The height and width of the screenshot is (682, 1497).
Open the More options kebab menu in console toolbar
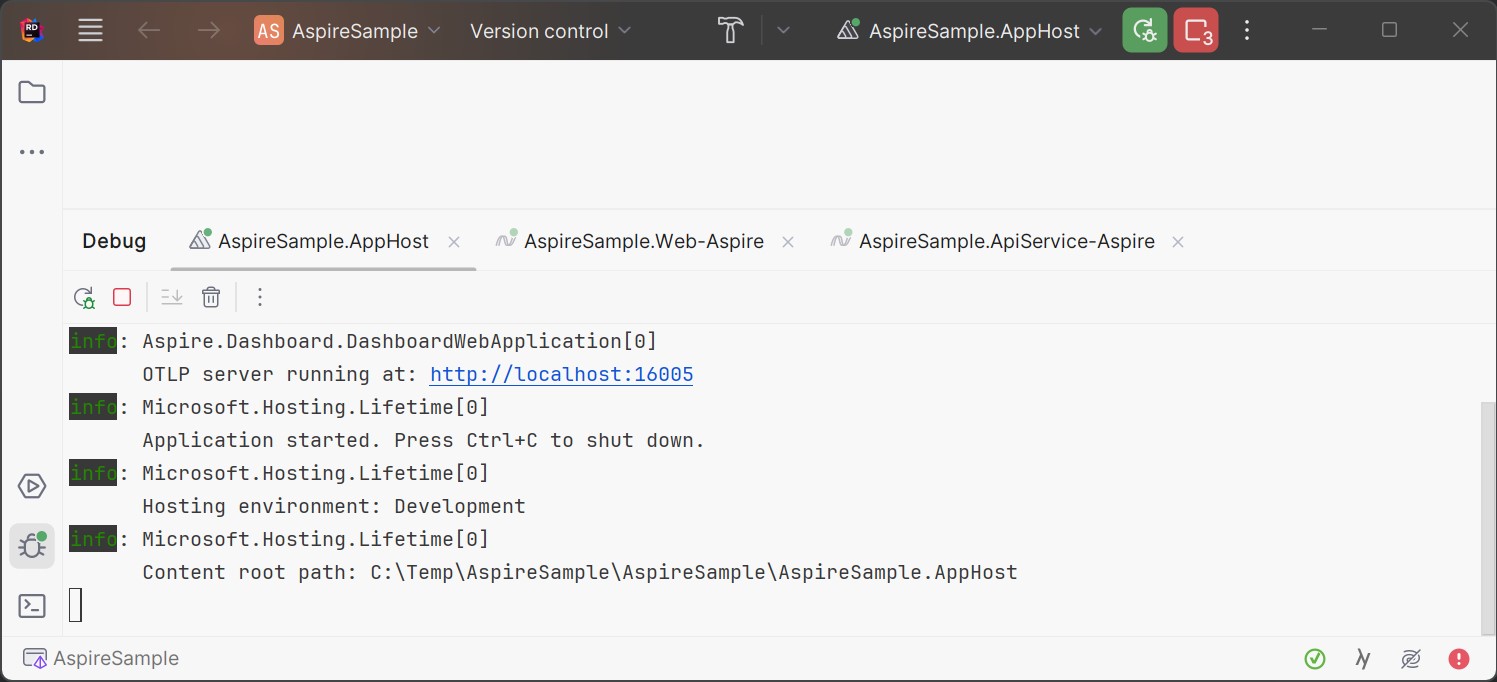[260, 297]
